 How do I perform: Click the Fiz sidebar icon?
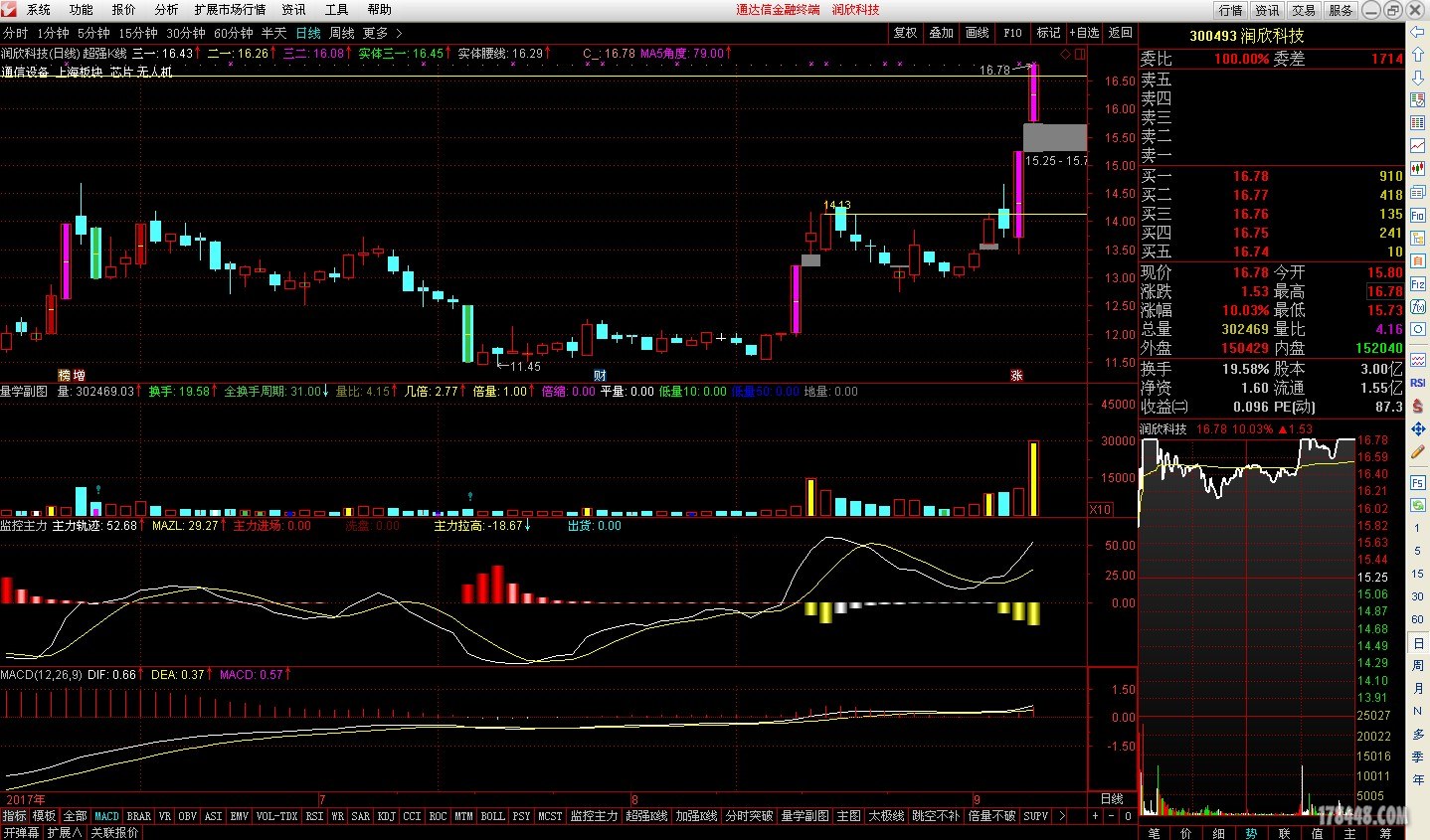1417,283
